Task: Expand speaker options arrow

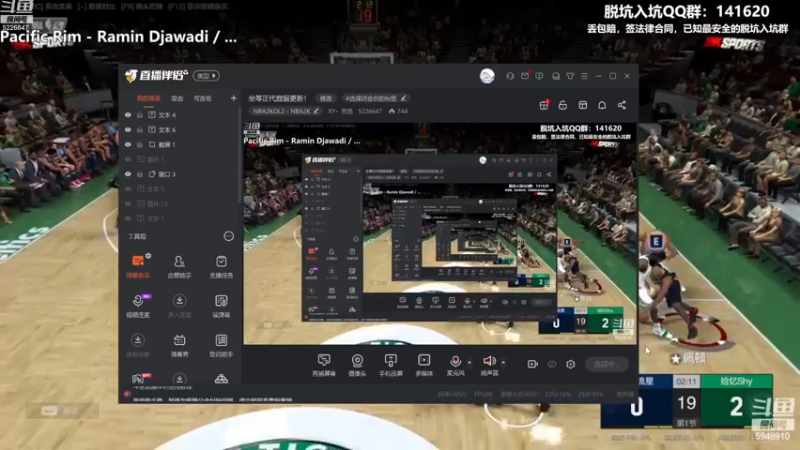Action: [503, 363]
